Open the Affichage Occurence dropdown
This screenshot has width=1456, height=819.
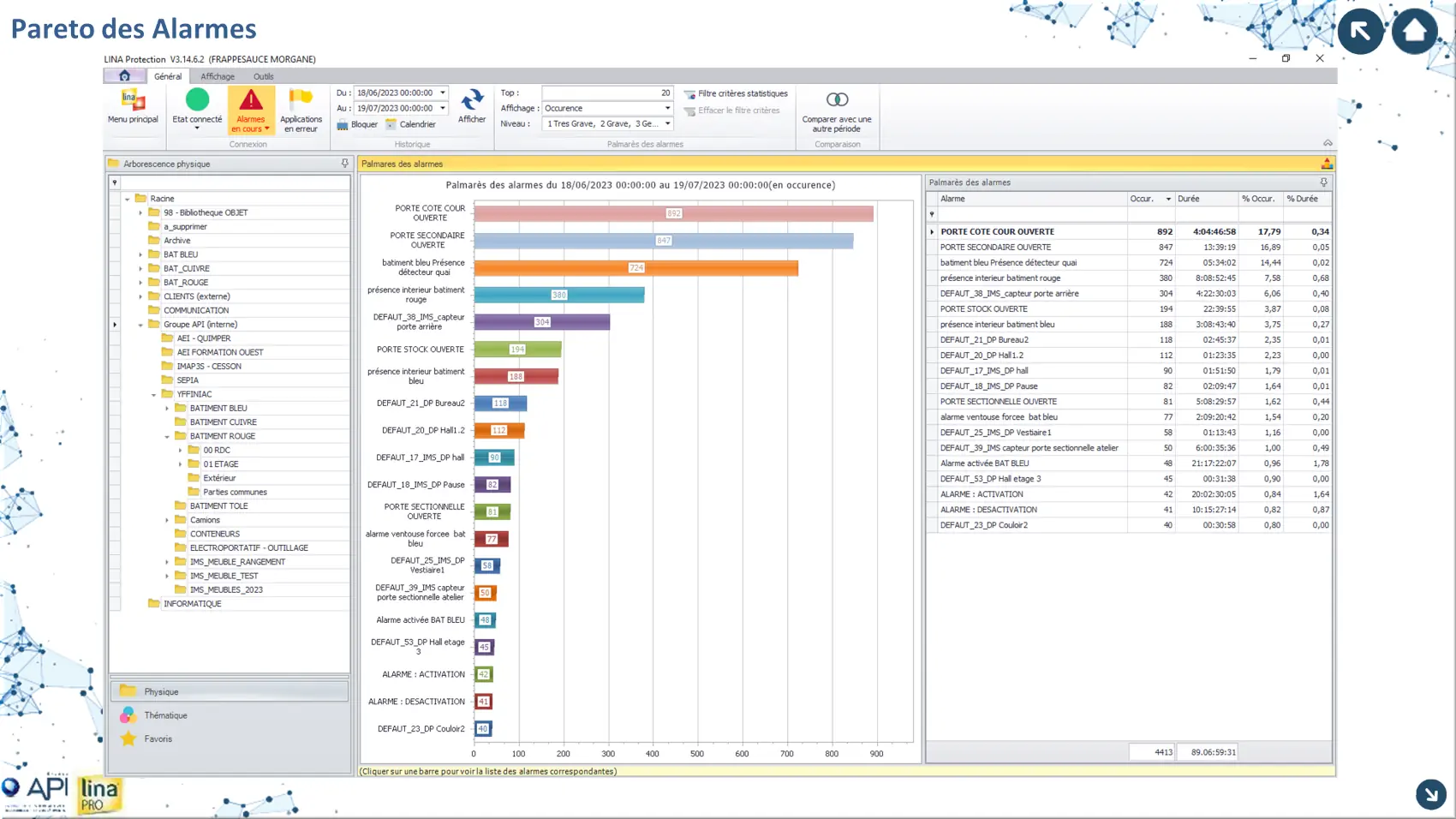point(667,108)
